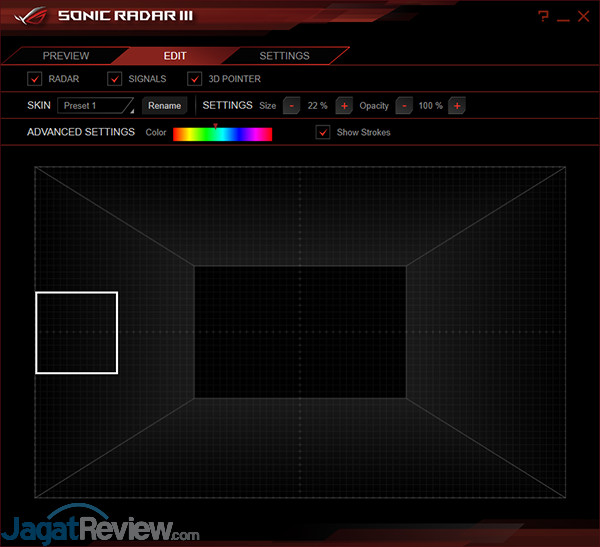Increase Size with the plus button
The image size is (600, 547).
(x=344, y=106)
